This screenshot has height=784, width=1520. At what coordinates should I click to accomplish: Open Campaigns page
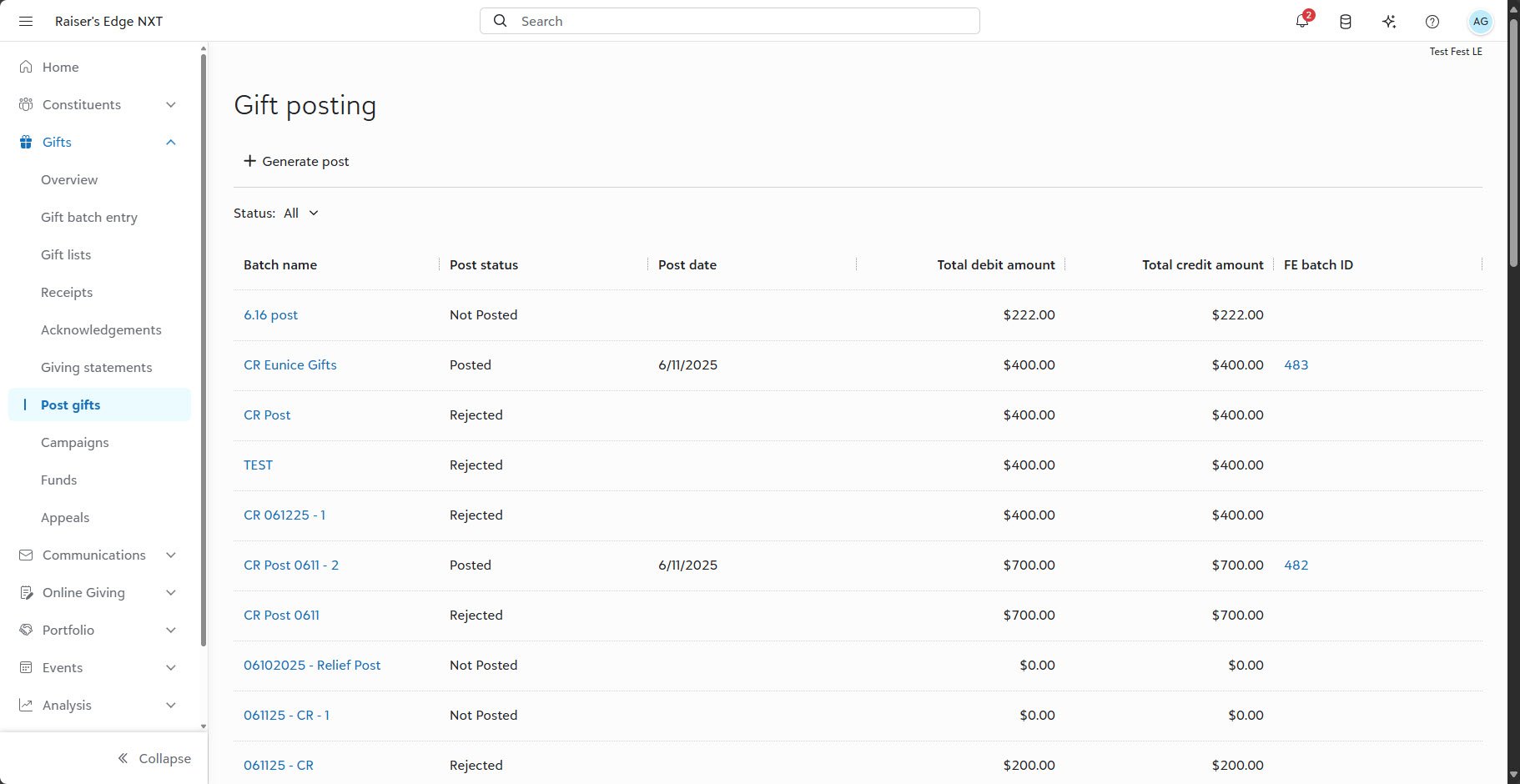click(x=75, y=442)
